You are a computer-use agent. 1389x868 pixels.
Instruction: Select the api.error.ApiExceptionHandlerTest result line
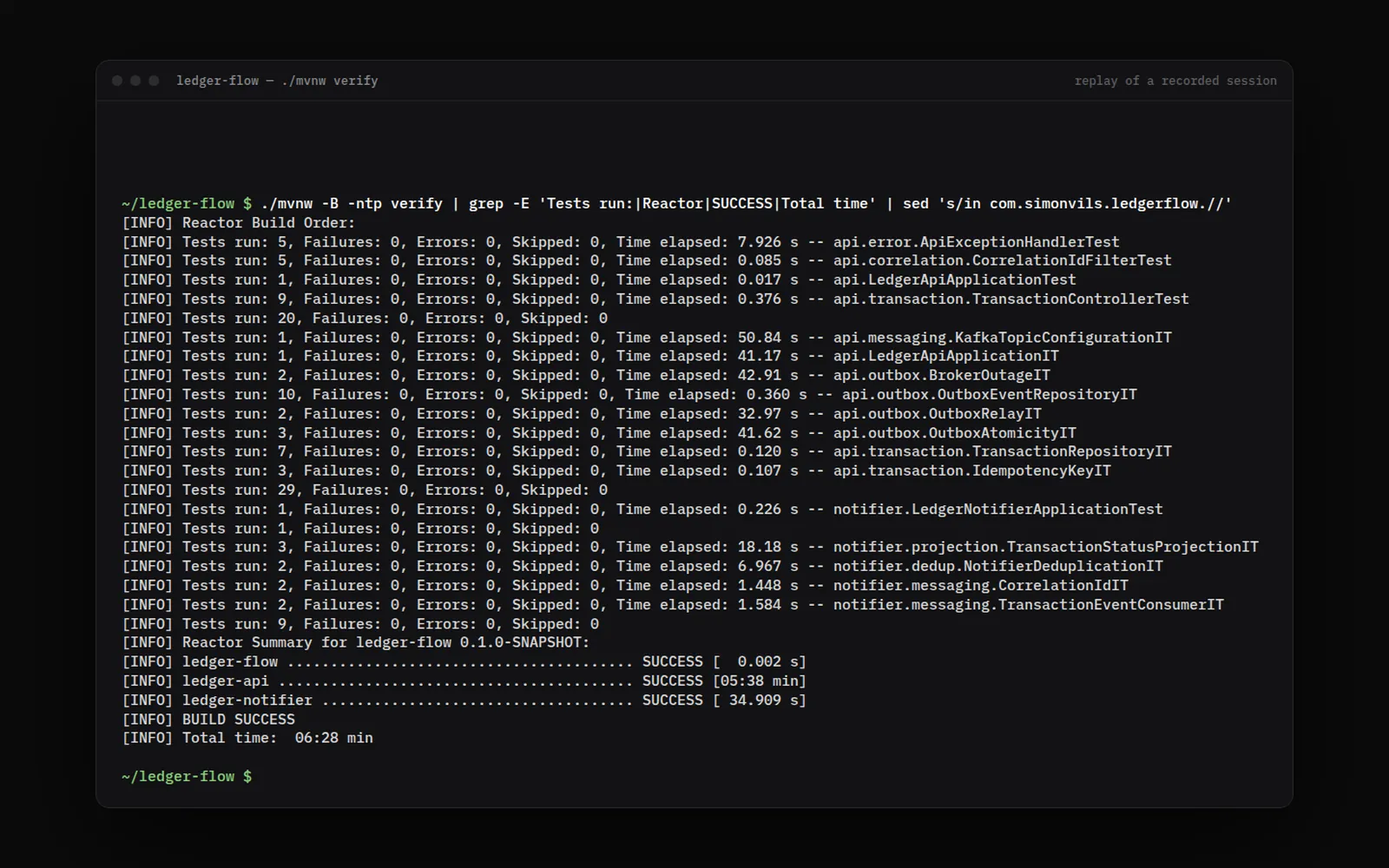[621, 242]
